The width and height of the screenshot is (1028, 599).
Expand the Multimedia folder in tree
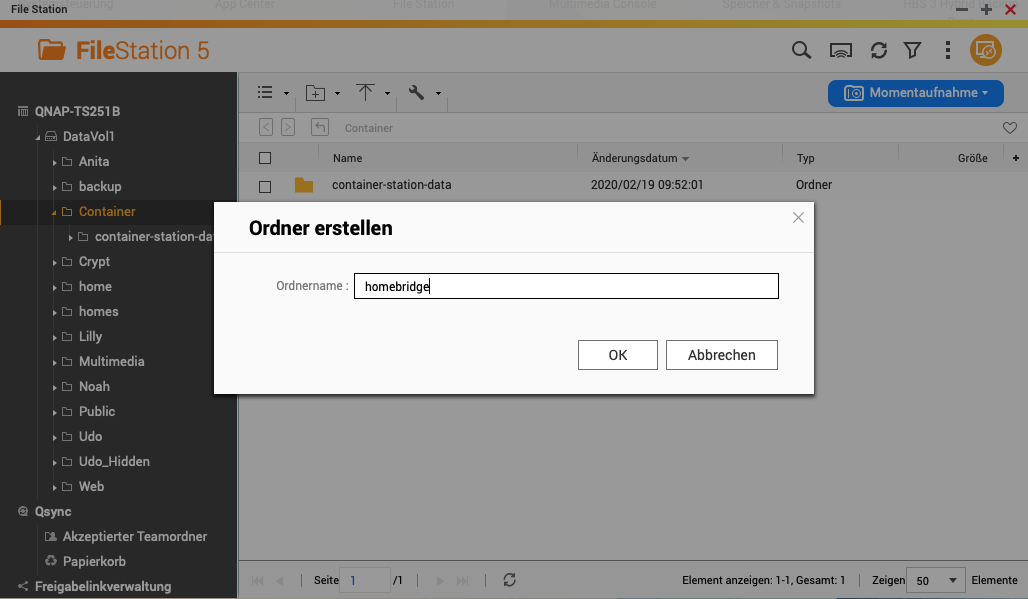pyautogui.click(x=55, y=362)
